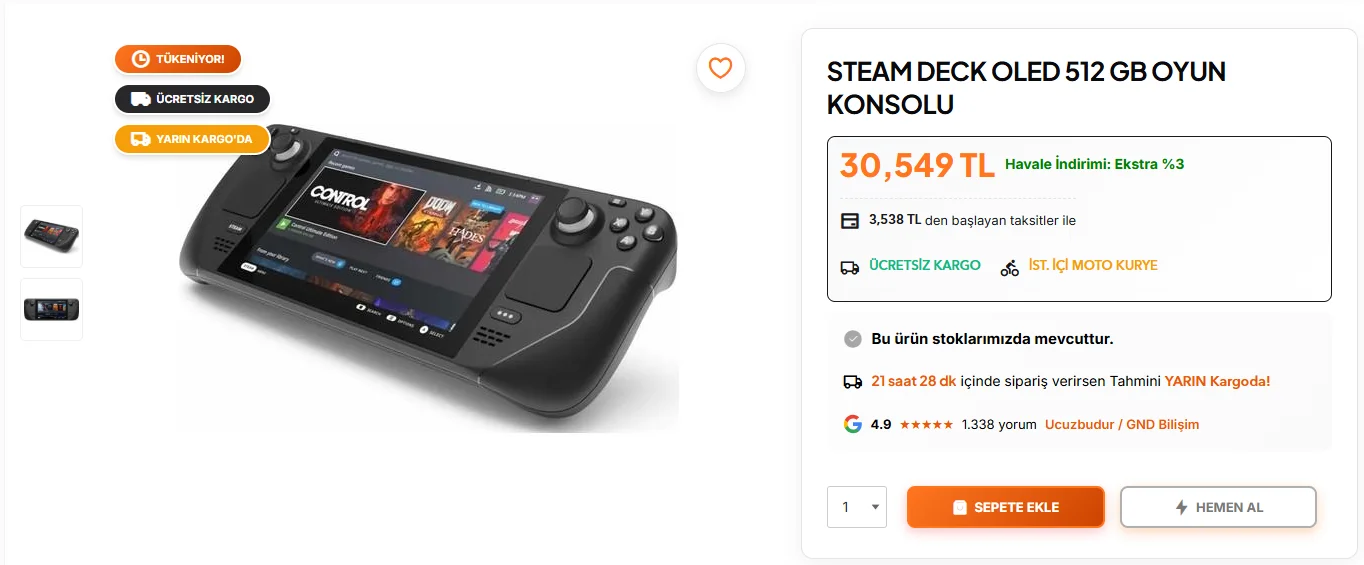This screenshot has height=565, width=1364.
Task: Click the Google logo icon beside rating
Action: pos(852,424)
